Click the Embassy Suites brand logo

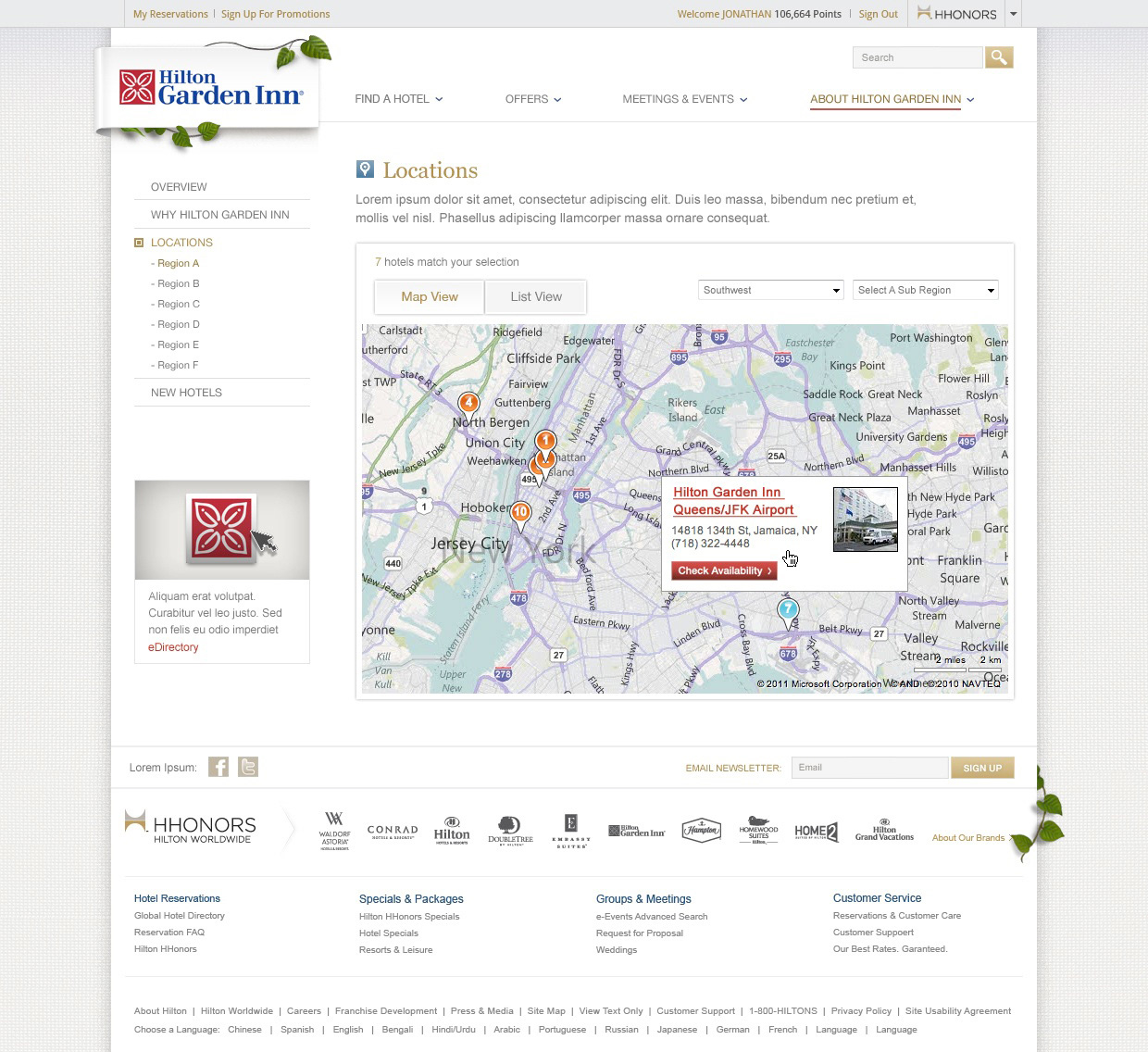[571, 831]
